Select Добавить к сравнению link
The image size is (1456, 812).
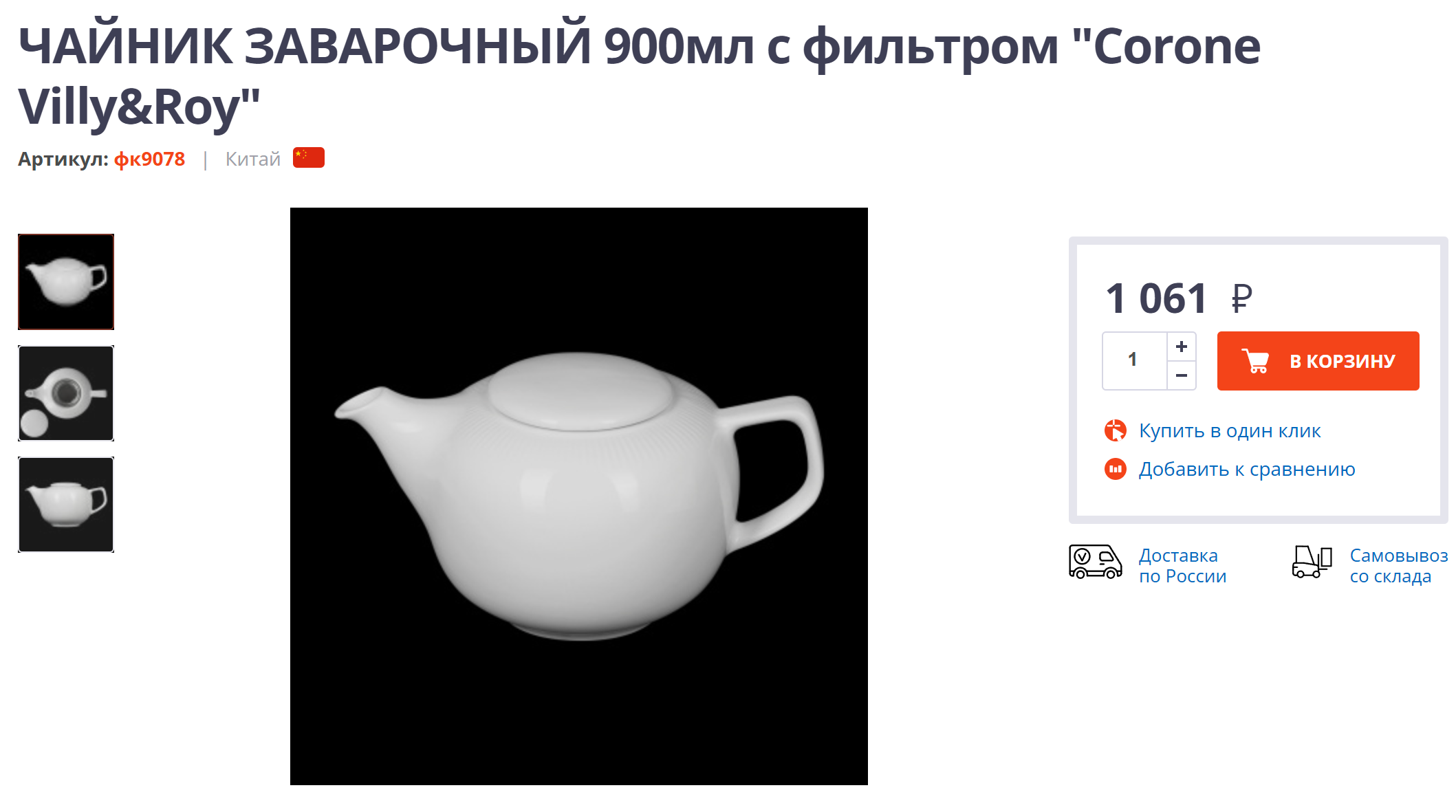point(1247,469)
